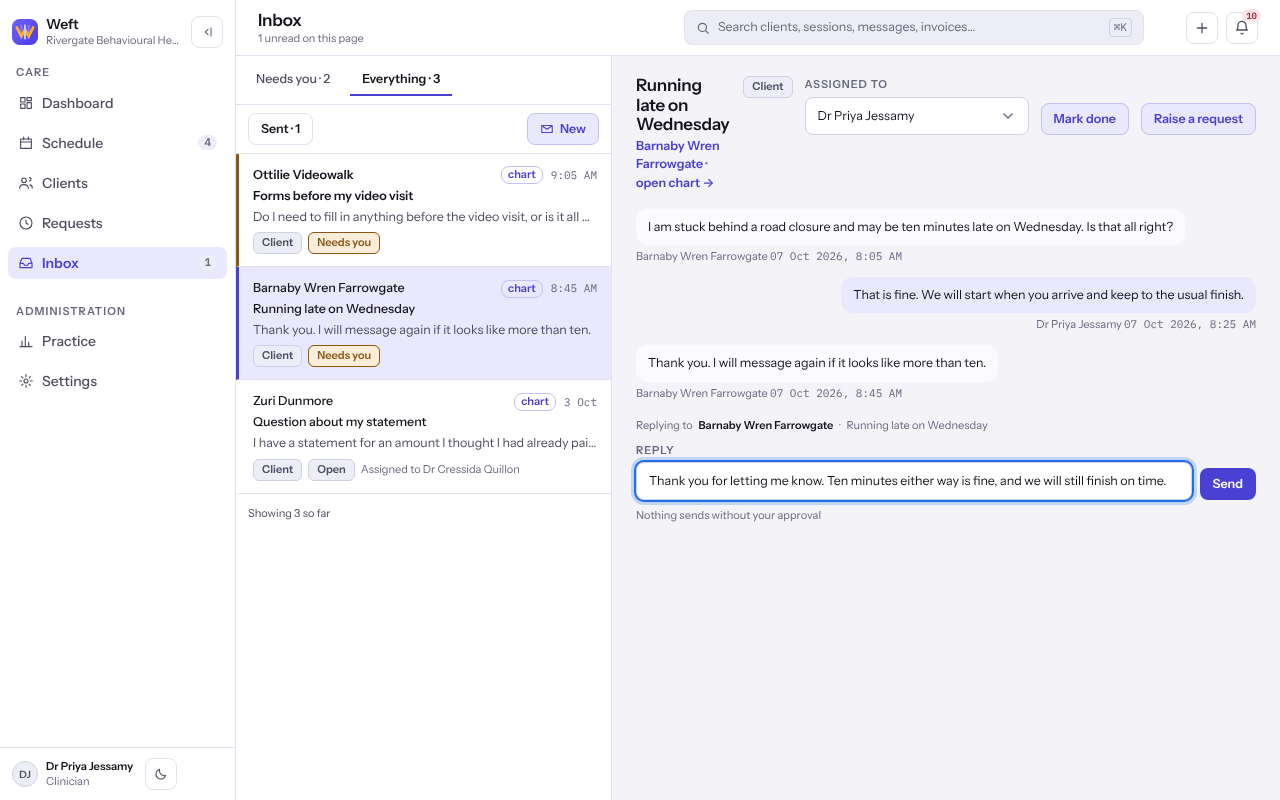Toggle dark mode with the moon icon
This screenshot has width=1280, height=800.
[x=161, y=774]
